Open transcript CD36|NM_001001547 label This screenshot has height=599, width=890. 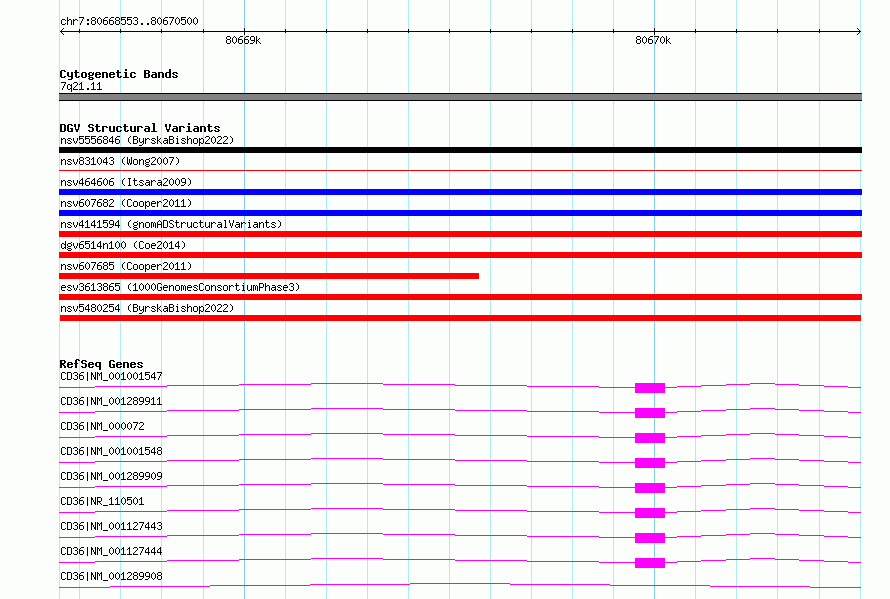coord(111,376)
